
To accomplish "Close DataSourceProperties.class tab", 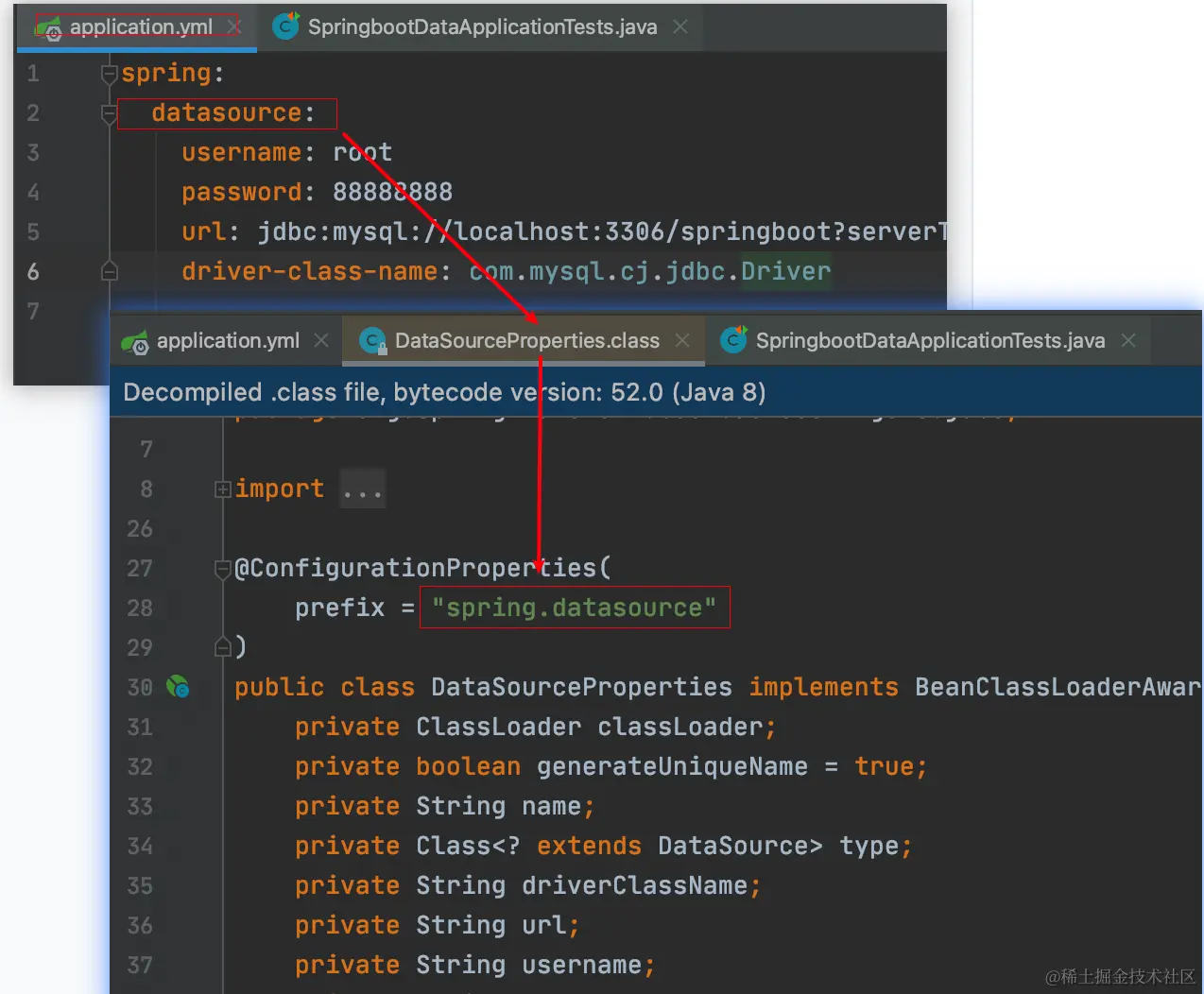I will 682,340.
